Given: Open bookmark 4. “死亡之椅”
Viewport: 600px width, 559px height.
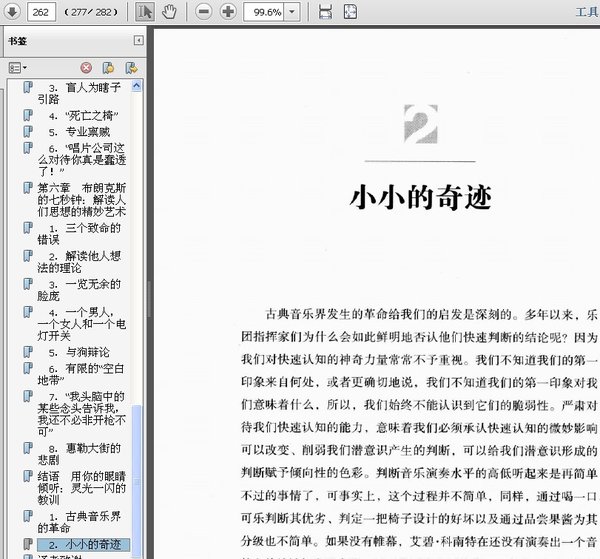Looking at the screenshot, I should (x=84, y=116).
